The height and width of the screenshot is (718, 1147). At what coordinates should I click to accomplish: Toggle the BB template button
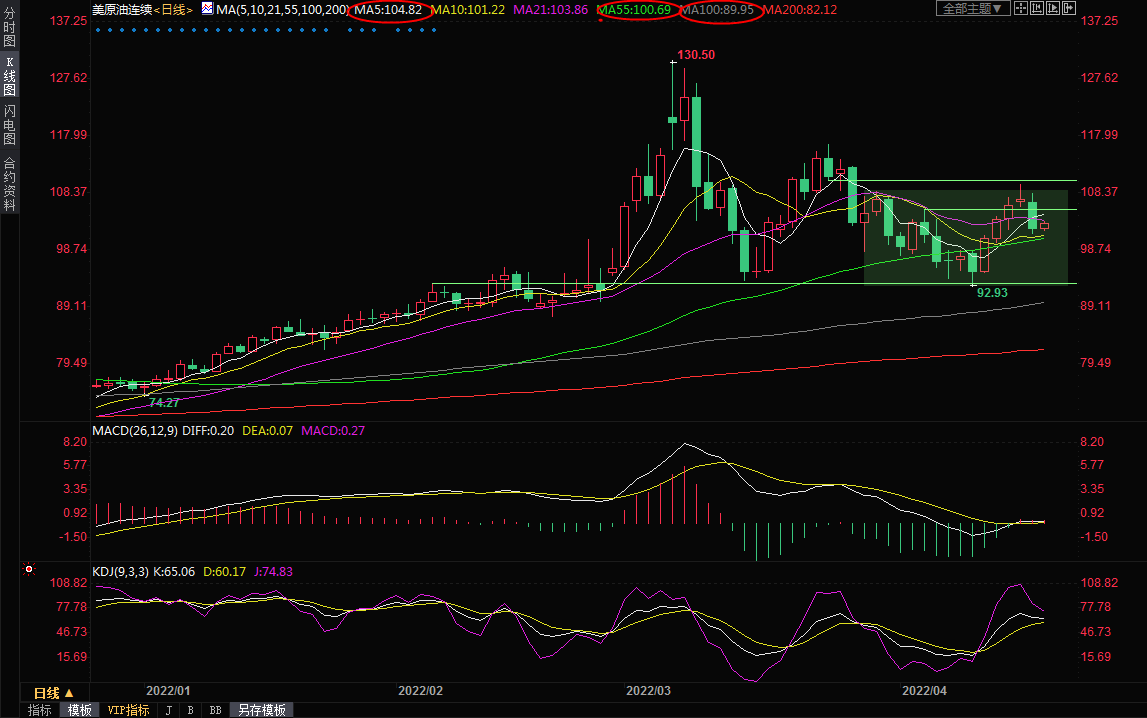pyautogui.click(x=215, y=710)
